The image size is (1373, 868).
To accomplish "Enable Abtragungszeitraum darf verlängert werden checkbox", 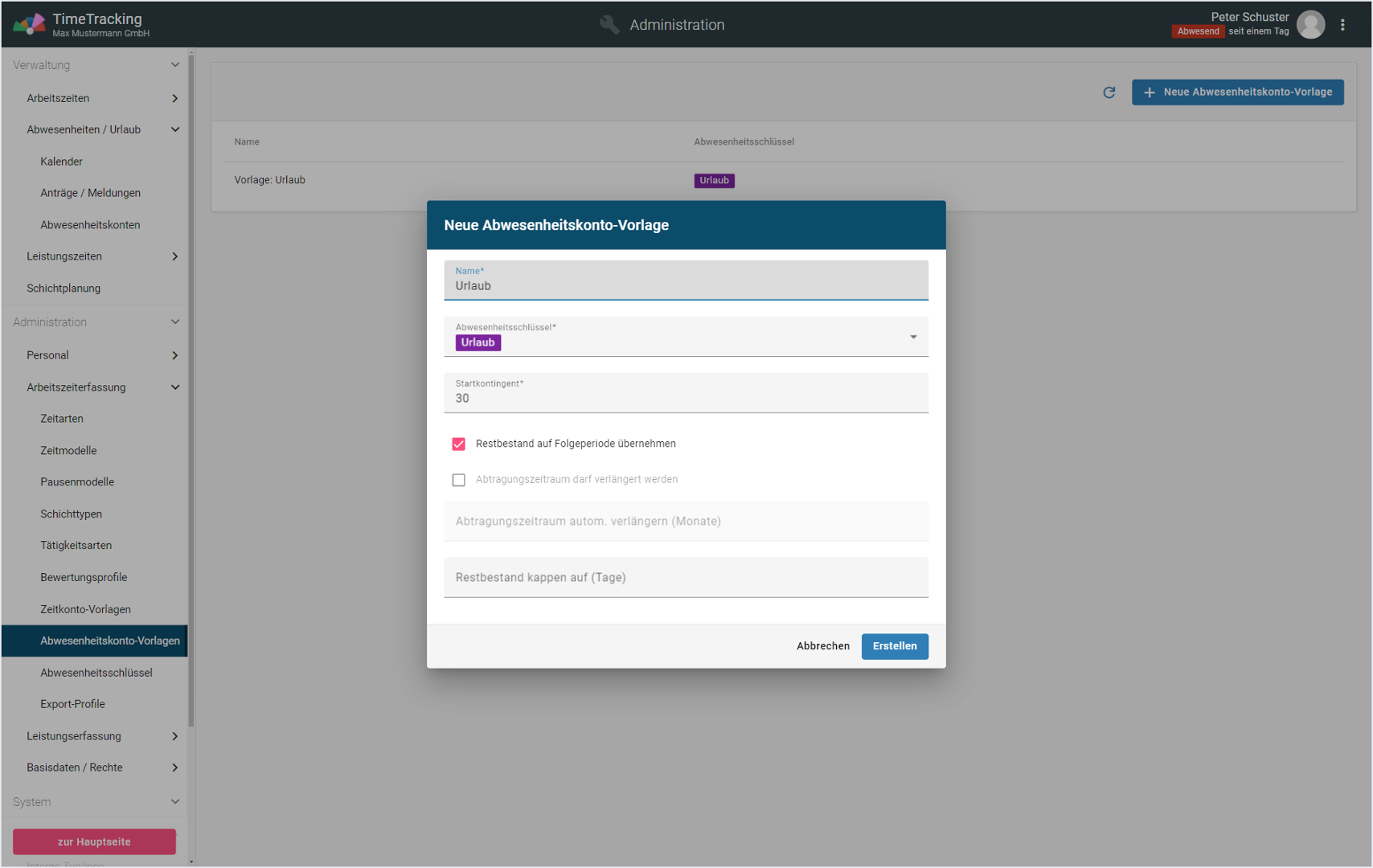I will pos(459,480).
